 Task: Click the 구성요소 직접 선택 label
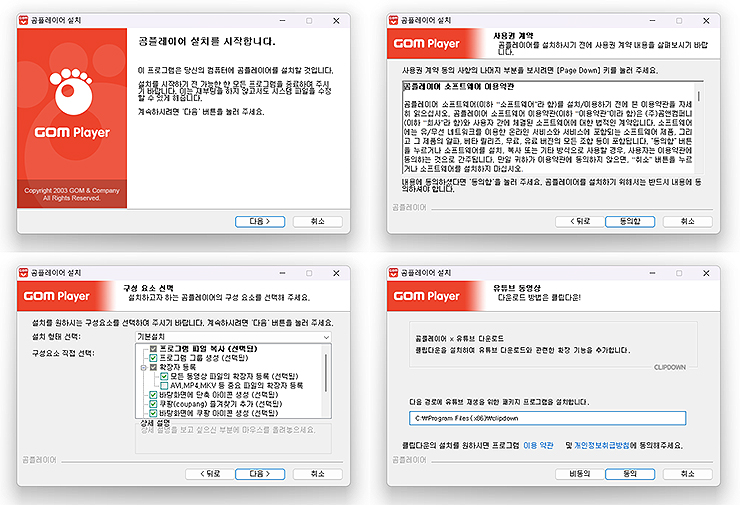click(63, 354)
